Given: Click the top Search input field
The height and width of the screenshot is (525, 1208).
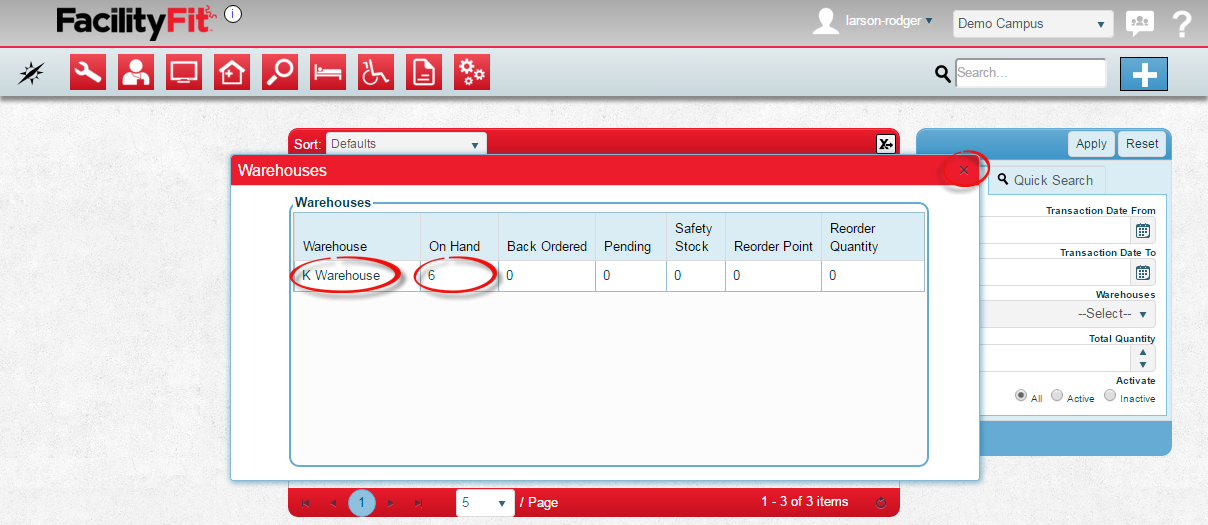Looking at the screenshot, I should (1030, 73).
